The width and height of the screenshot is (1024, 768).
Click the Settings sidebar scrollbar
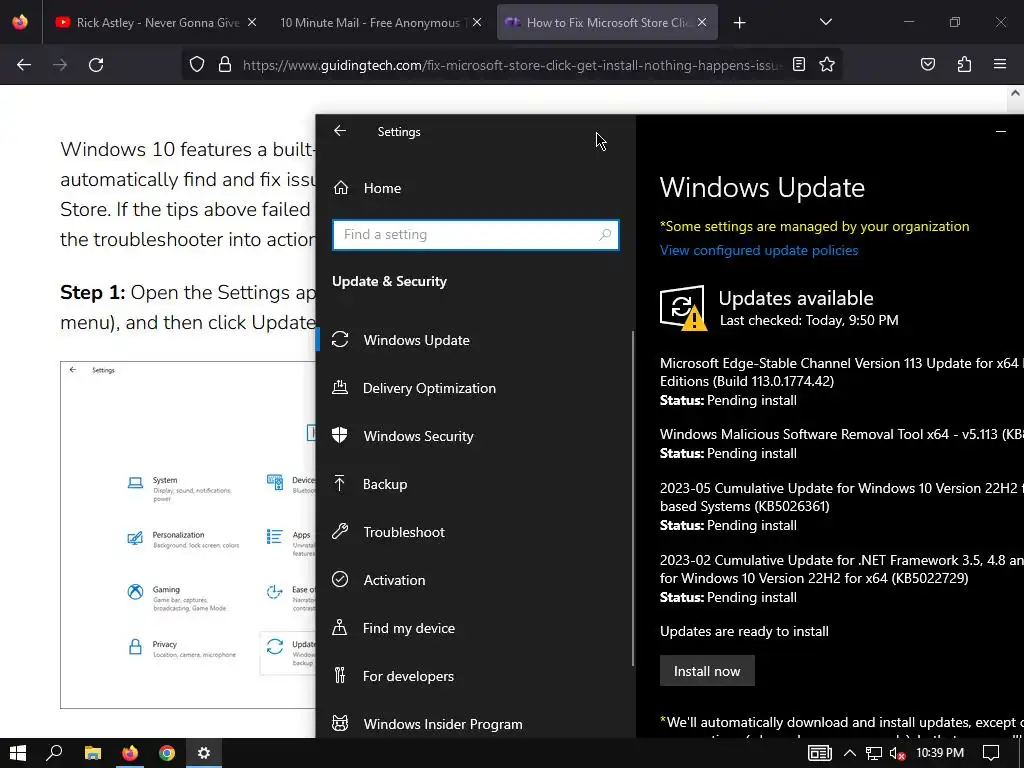tap(633, 498)
